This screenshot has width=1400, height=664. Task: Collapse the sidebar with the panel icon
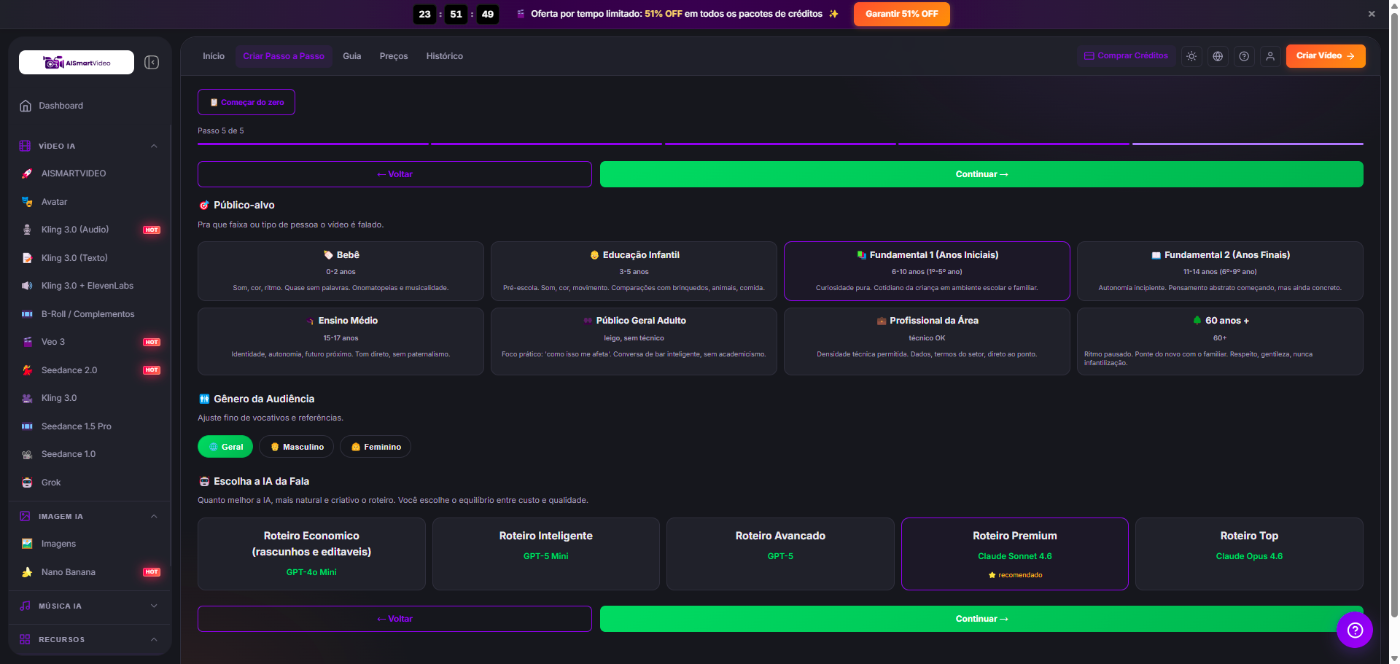tap(151, 62)
